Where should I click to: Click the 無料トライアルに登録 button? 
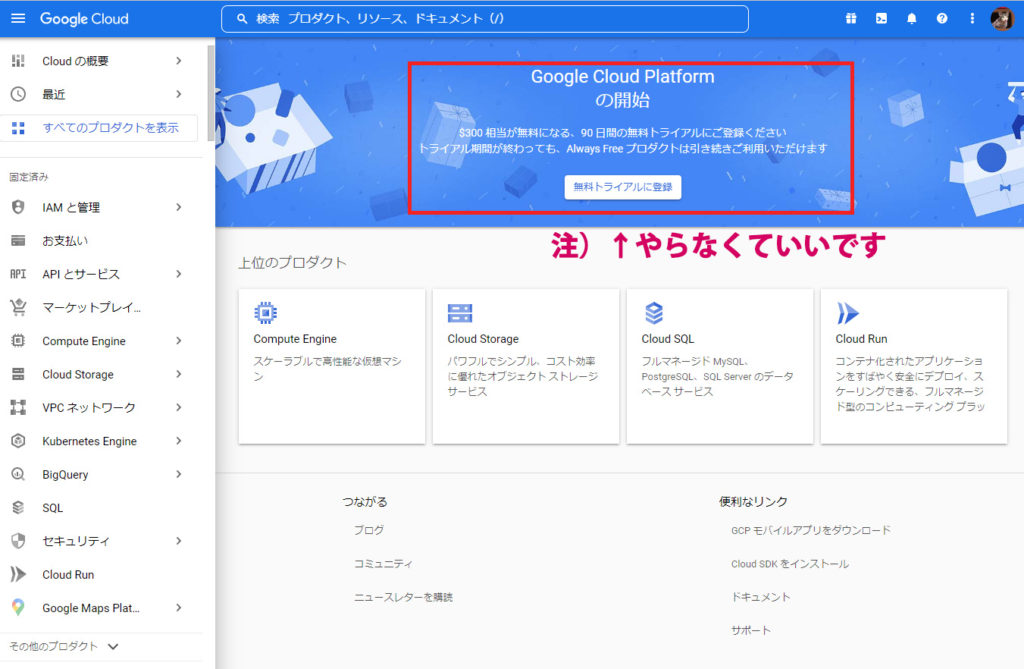[x=622, y=187]
